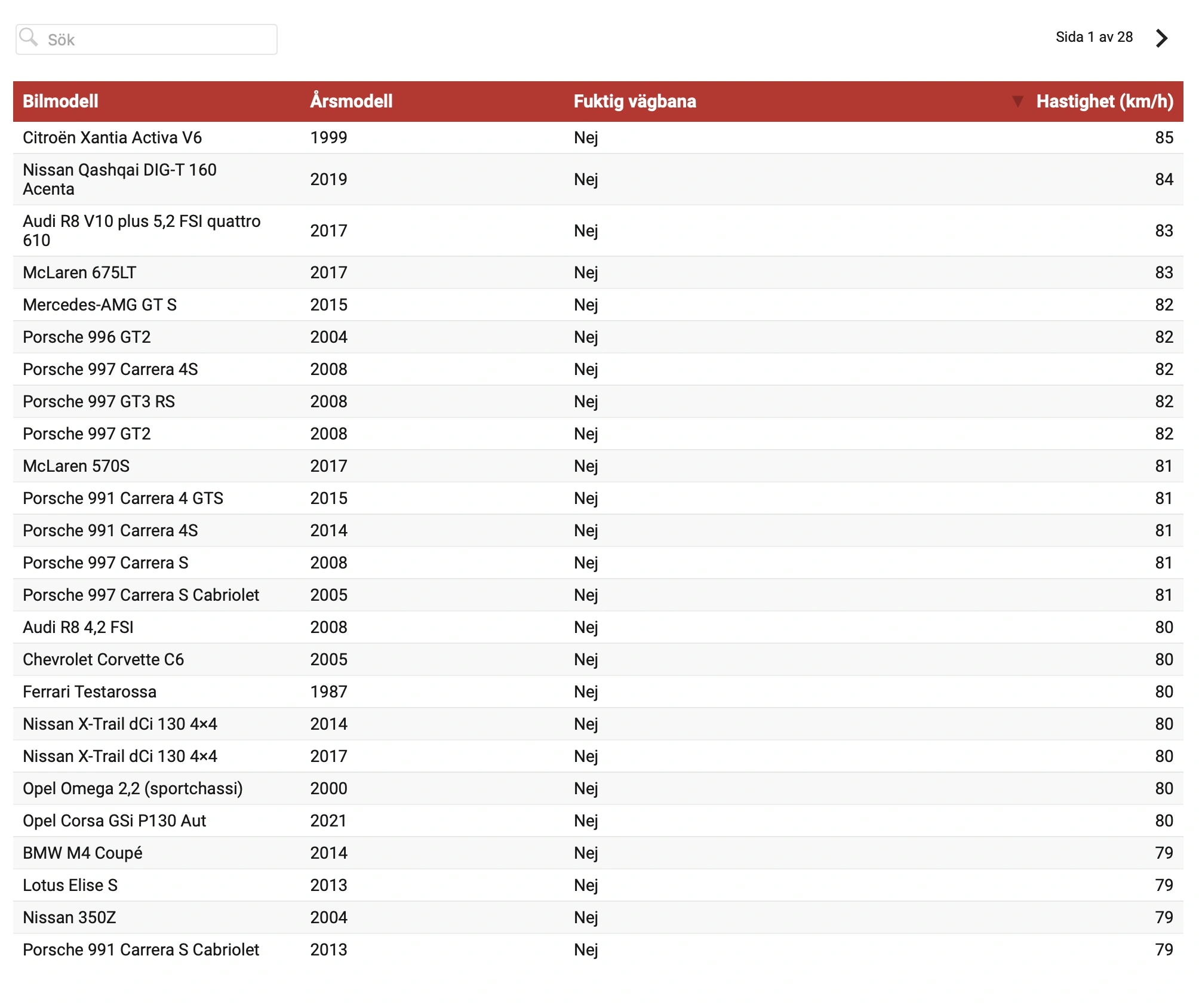Click year 2004 in Porsche 996 GT2 row
Screen dimensions: 1199x1008
point(328,337)
